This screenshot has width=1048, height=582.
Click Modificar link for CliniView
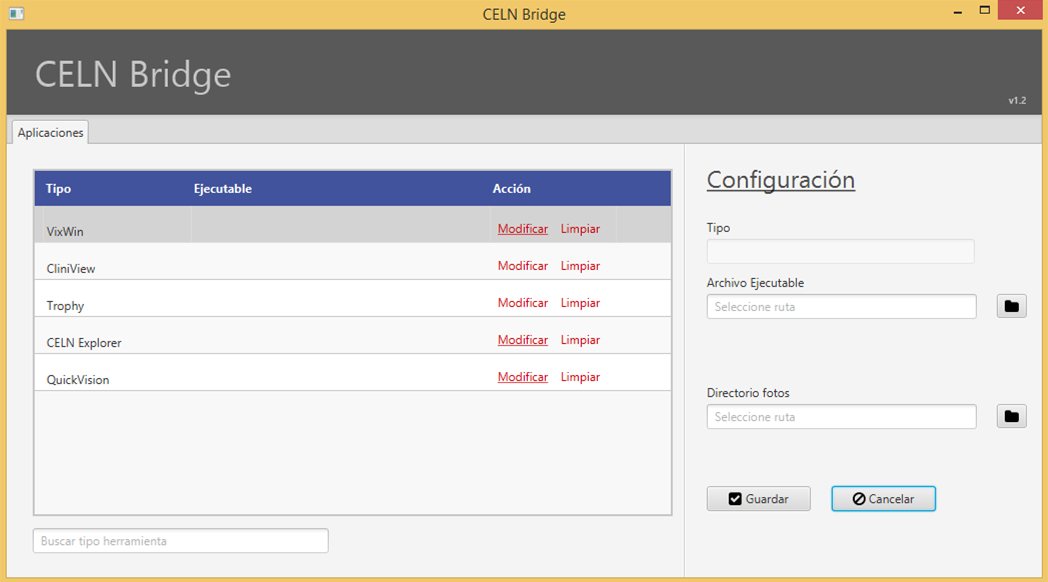point(523,265)
